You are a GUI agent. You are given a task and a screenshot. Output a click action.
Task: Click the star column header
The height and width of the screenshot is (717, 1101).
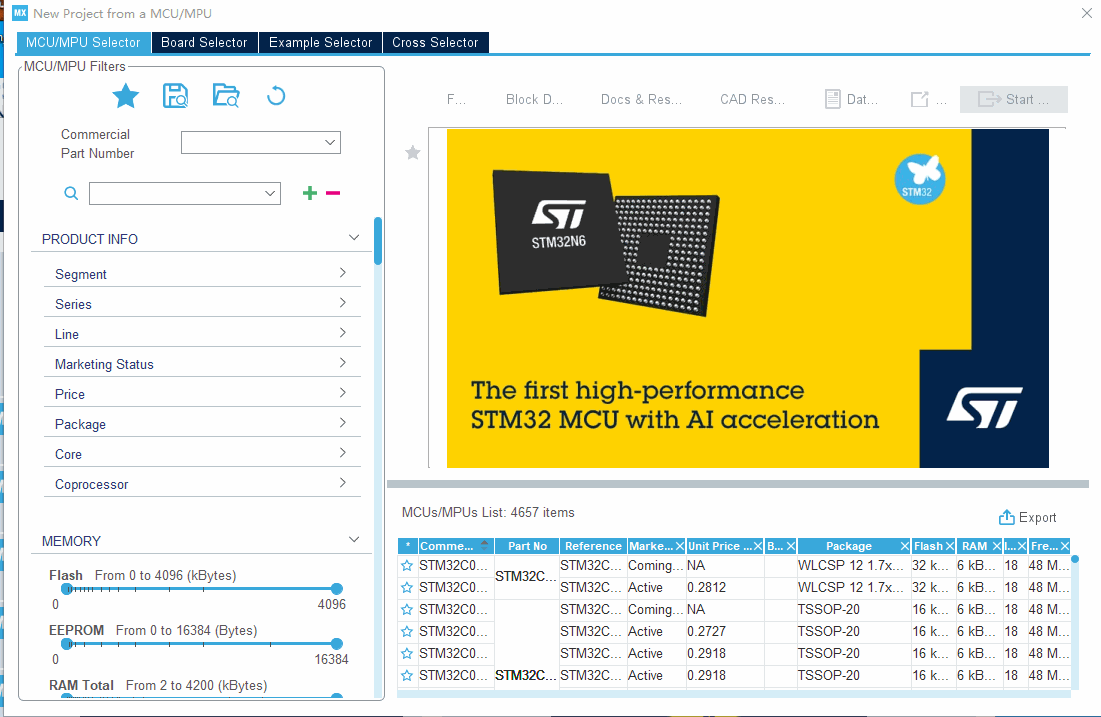(407, 546)
